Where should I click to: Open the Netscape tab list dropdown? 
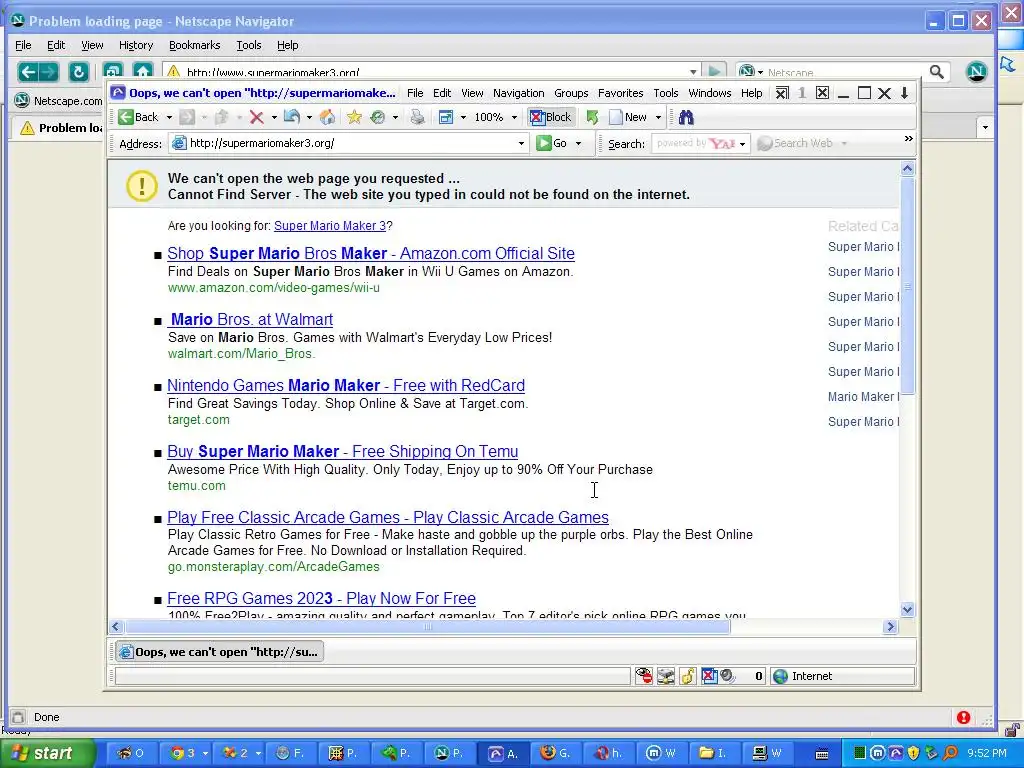point(985,127)
